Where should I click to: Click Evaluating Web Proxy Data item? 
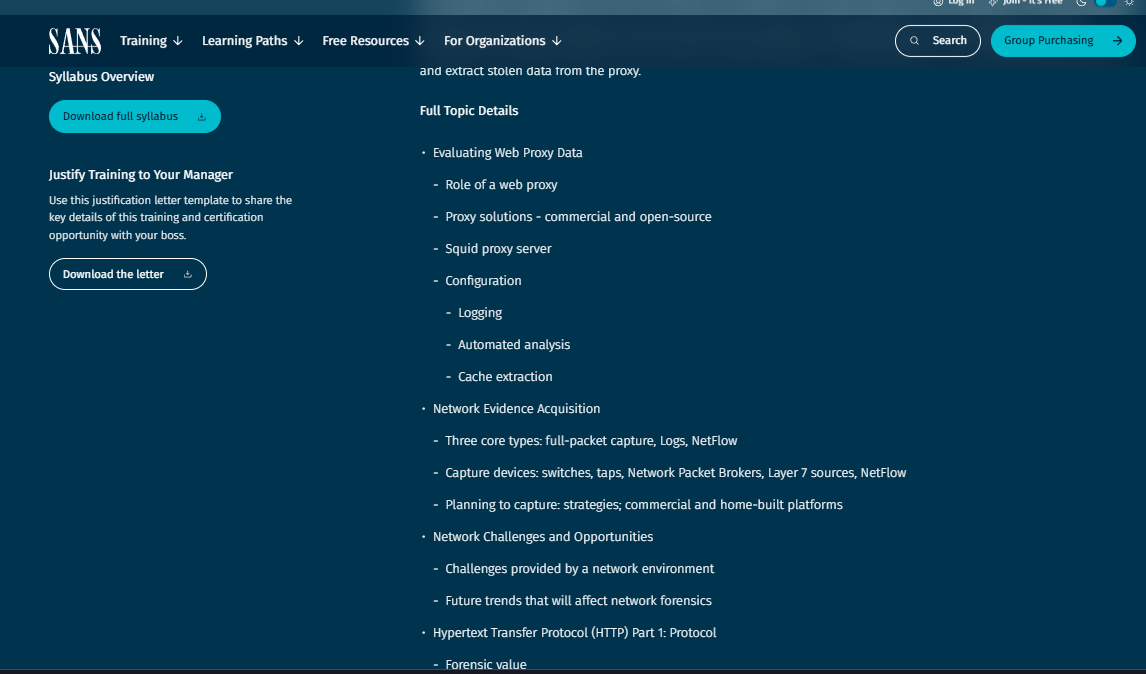507,153
